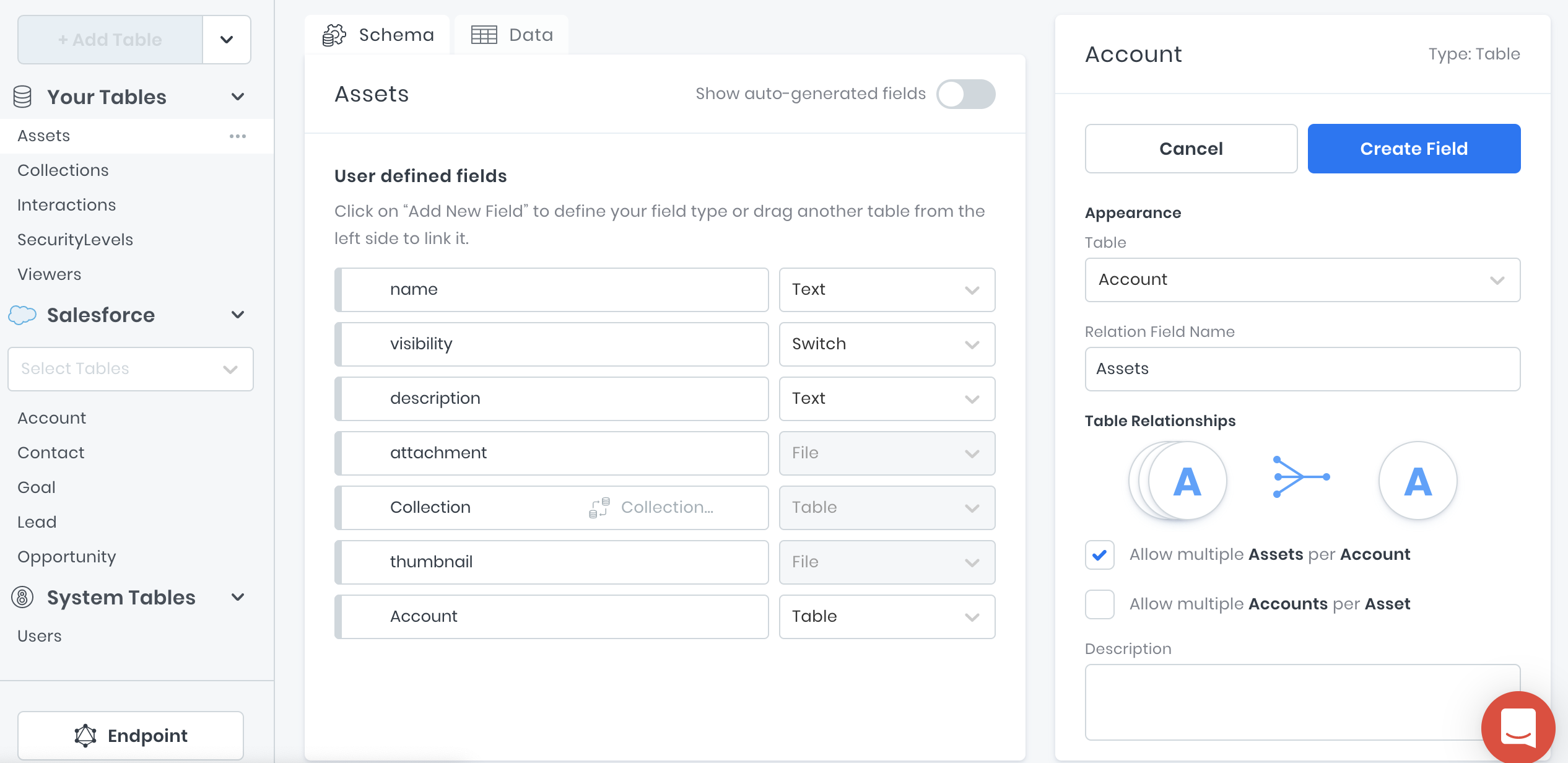This screenshot has width=1568, height=763.
Task: Click the red chat support bubble
Action: pos(1518,727)
